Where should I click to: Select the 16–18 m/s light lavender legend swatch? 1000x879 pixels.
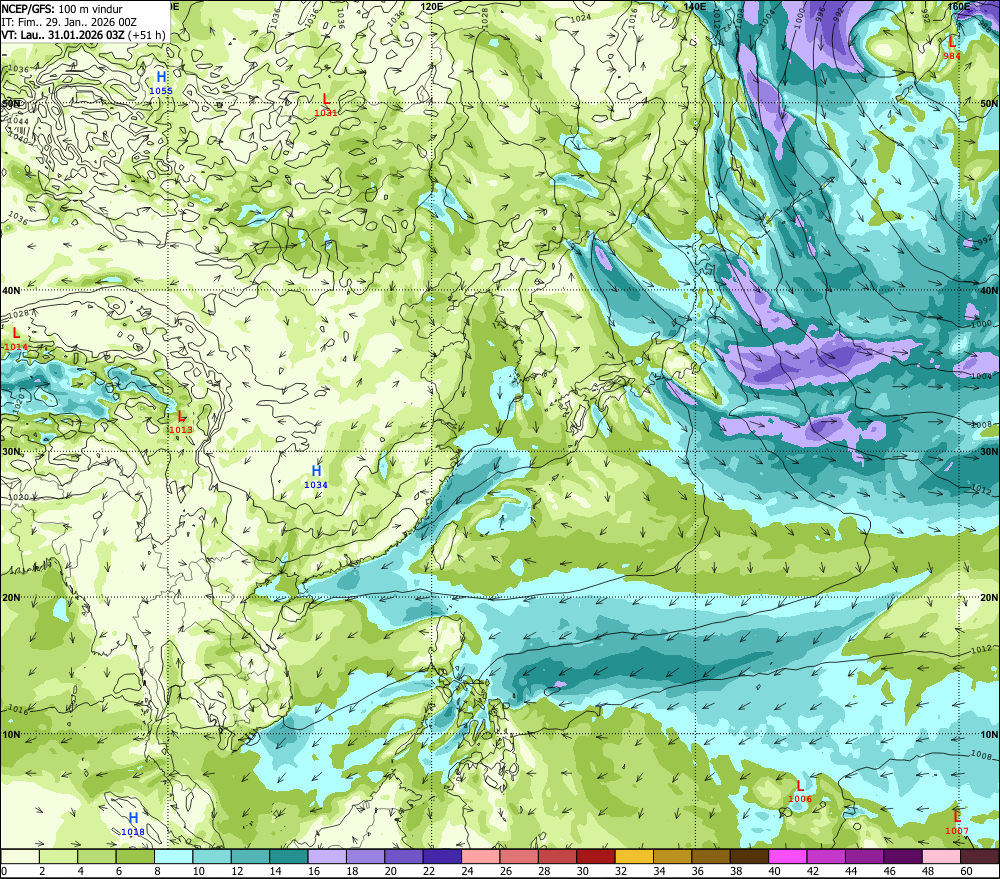point(327,856)
